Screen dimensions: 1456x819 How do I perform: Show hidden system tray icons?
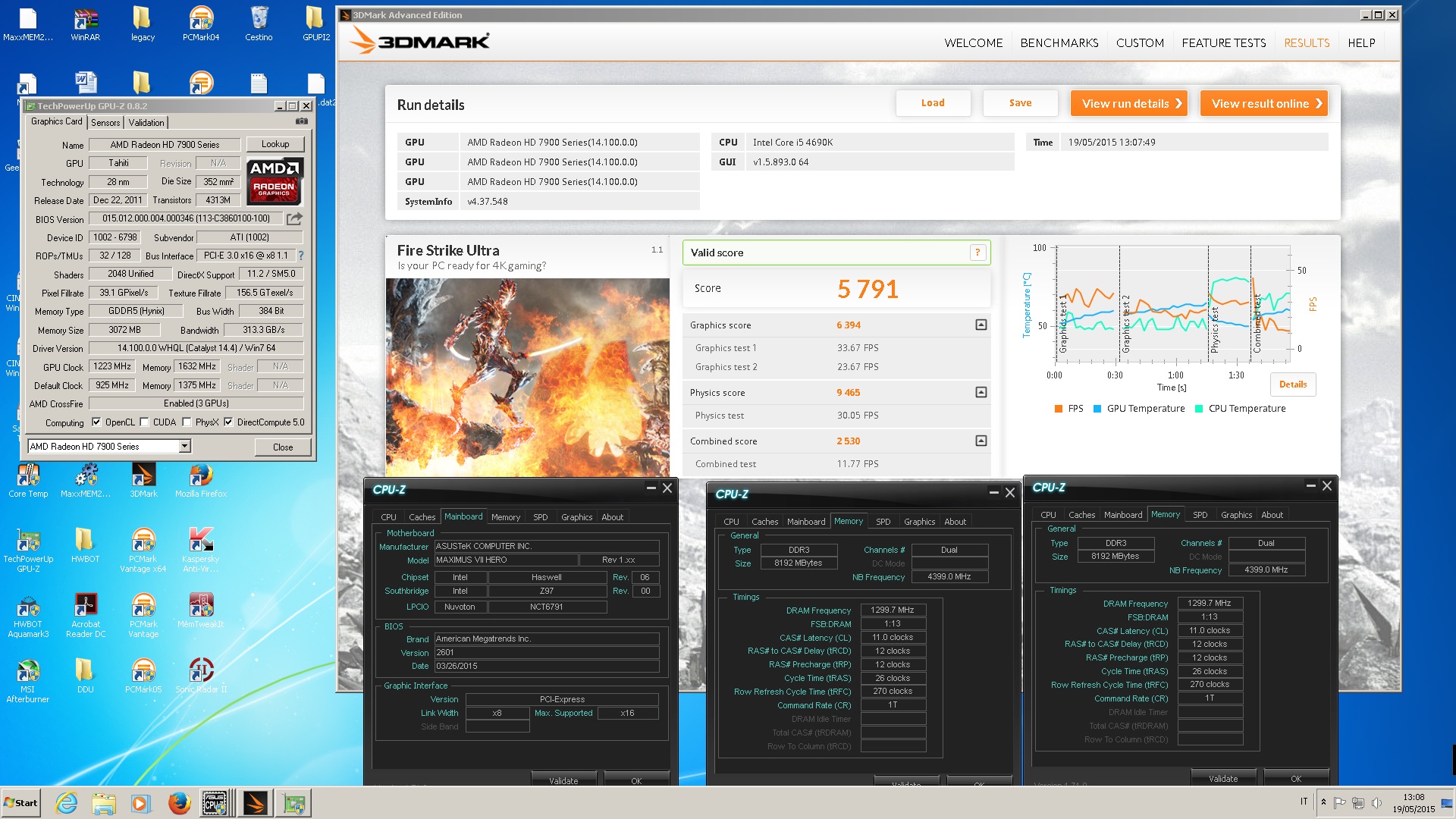click(1323, 802)
